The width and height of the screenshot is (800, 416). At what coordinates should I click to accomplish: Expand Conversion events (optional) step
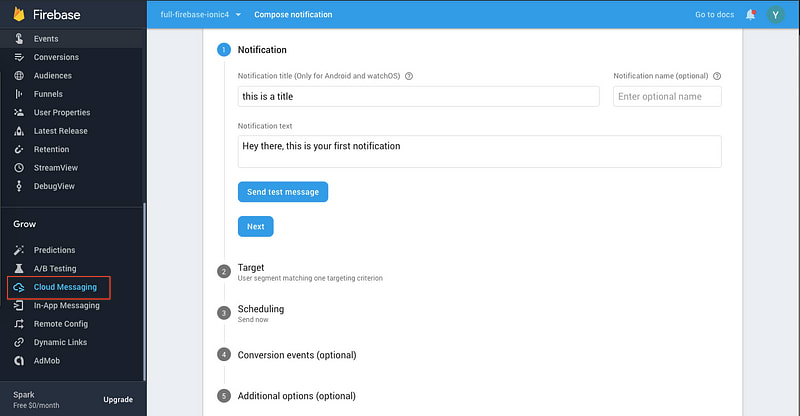tap(296, 355)
